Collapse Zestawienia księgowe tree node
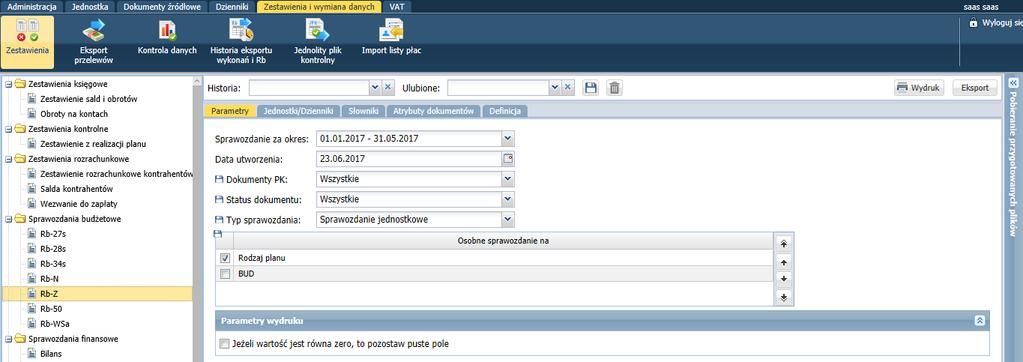The image size is (1023, 362). pos(8,84)
